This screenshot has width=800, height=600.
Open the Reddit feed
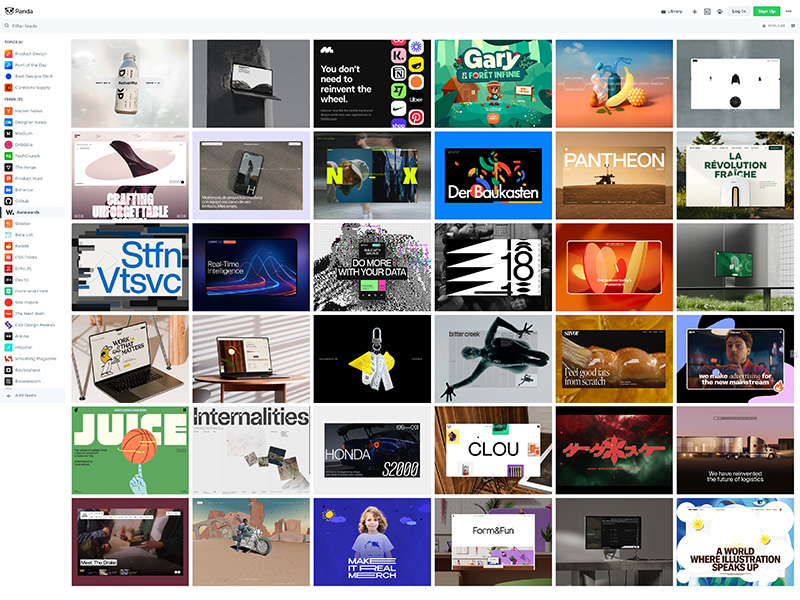coord(21,243)
